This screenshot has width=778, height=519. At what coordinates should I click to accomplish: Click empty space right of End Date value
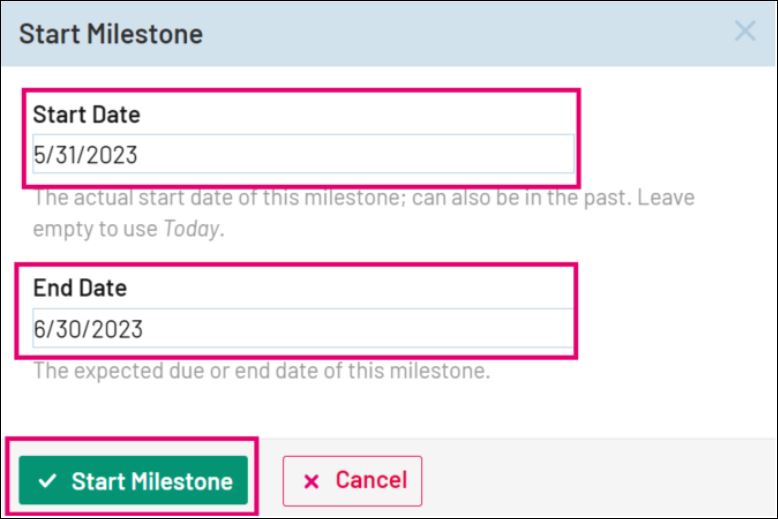pyautogui.click(x=400, y=328)
